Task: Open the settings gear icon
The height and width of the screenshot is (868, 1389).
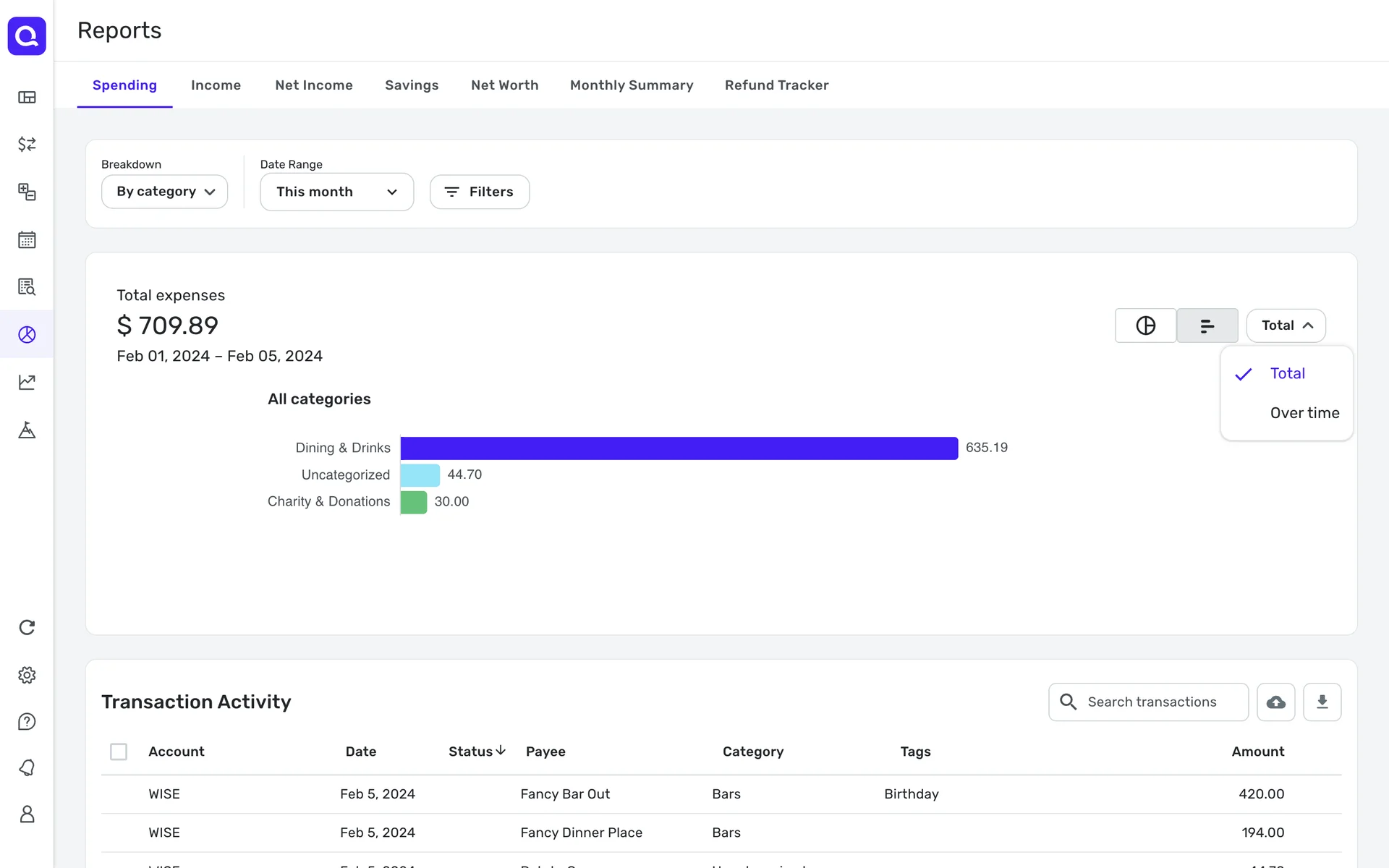Action: [27, 675]
